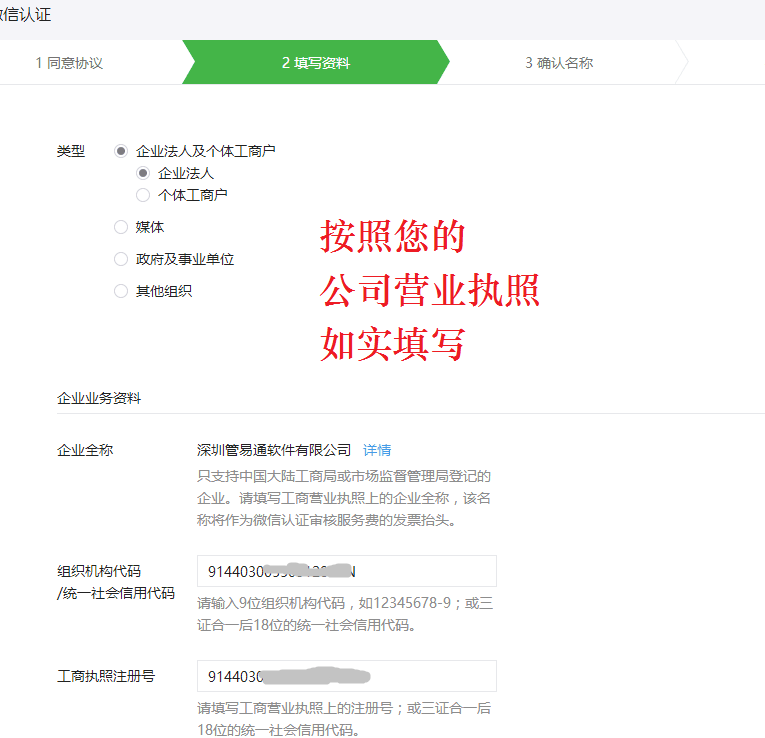This screenshot has width=765, height=738.
Task: Click step 2 填写资料 tab
Action: tap(316, 63)
